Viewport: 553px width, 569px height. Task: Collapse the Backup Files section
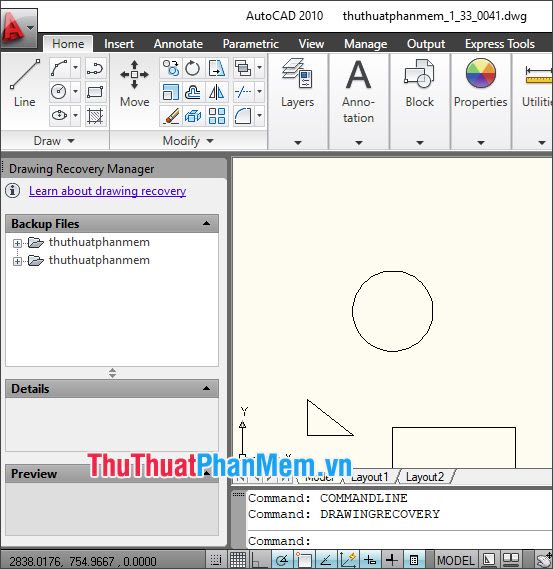point(206,223)
